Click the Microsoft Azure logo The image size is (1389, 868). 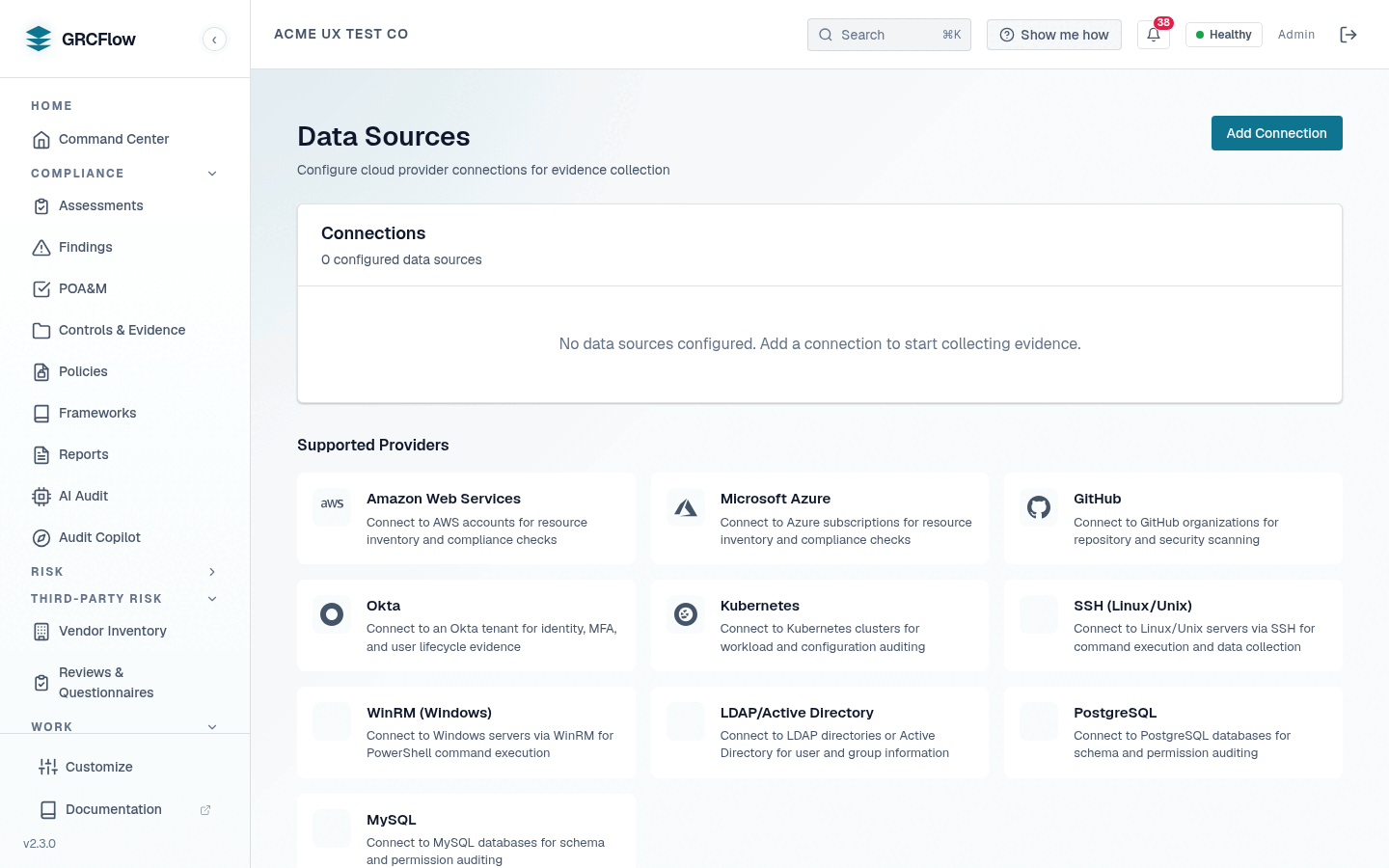click(686, 506)
